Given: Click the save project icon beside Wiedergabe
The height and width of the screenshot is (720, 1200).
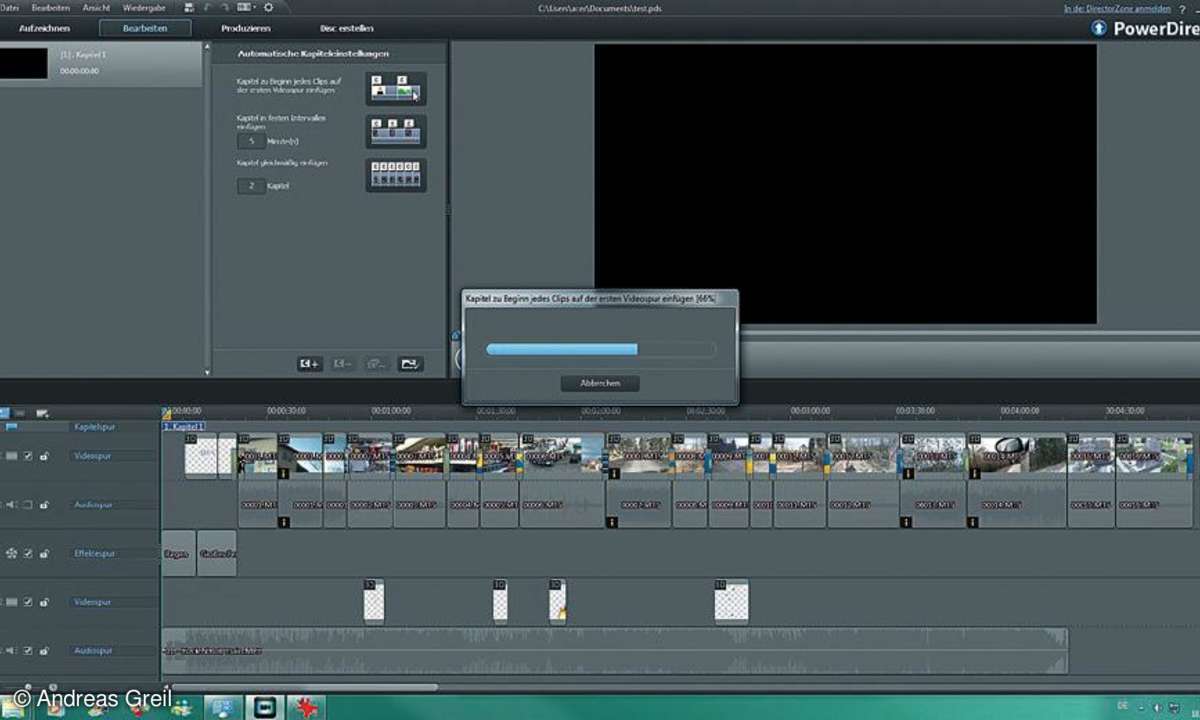Looking at the screenshot, I should pyautogui.click(x=187, y=7).
